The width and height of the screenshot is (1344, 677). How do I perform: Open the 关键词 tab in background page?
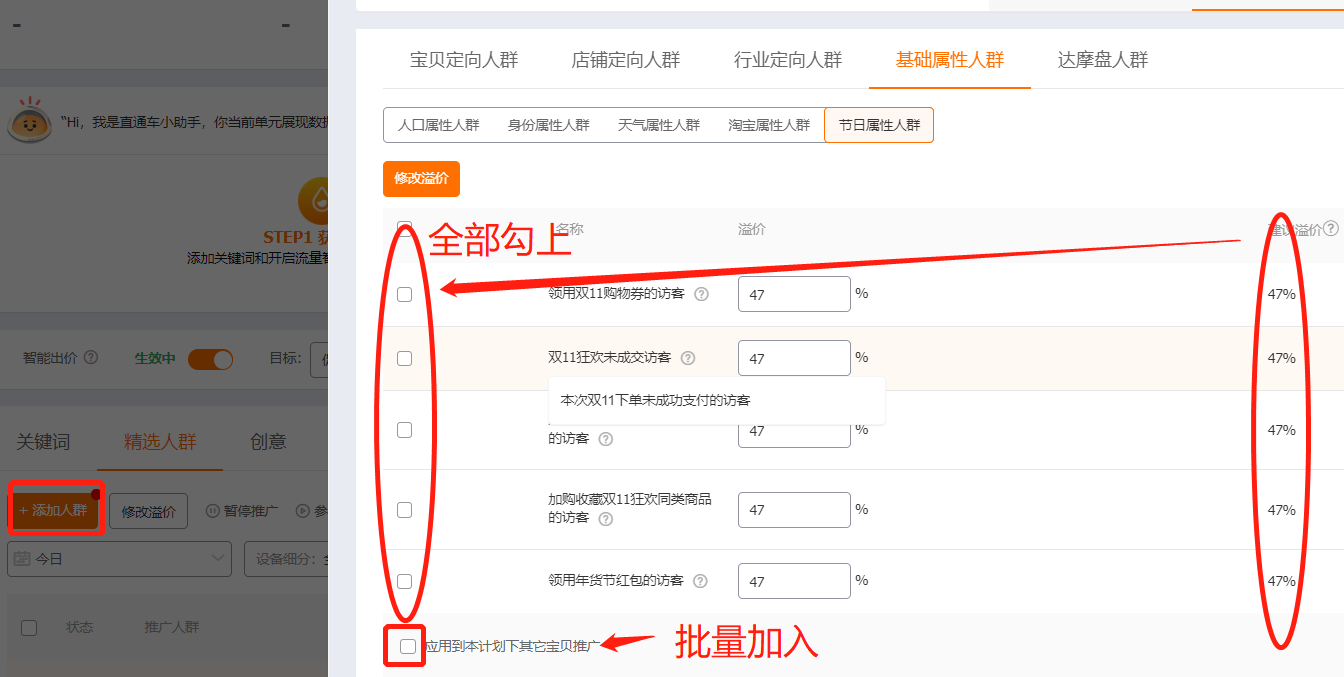43,442
